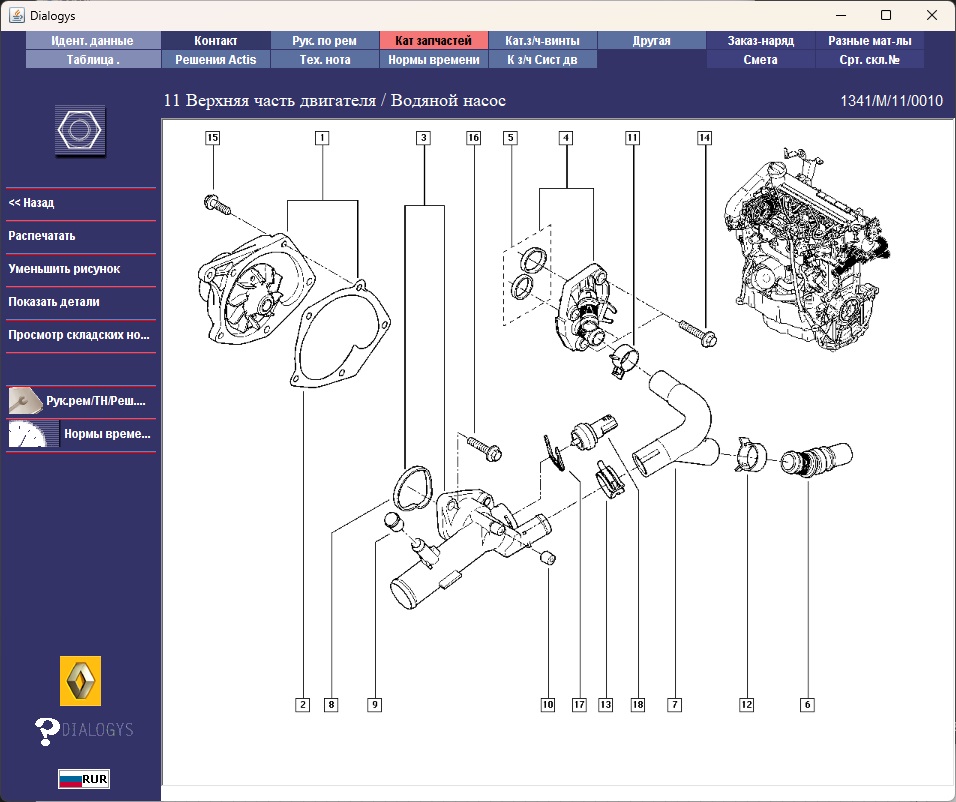Open the Рук.рем/ТН/Реш. wrench icon
Viewport: 956px width, 802px height.
pos(26,402)
